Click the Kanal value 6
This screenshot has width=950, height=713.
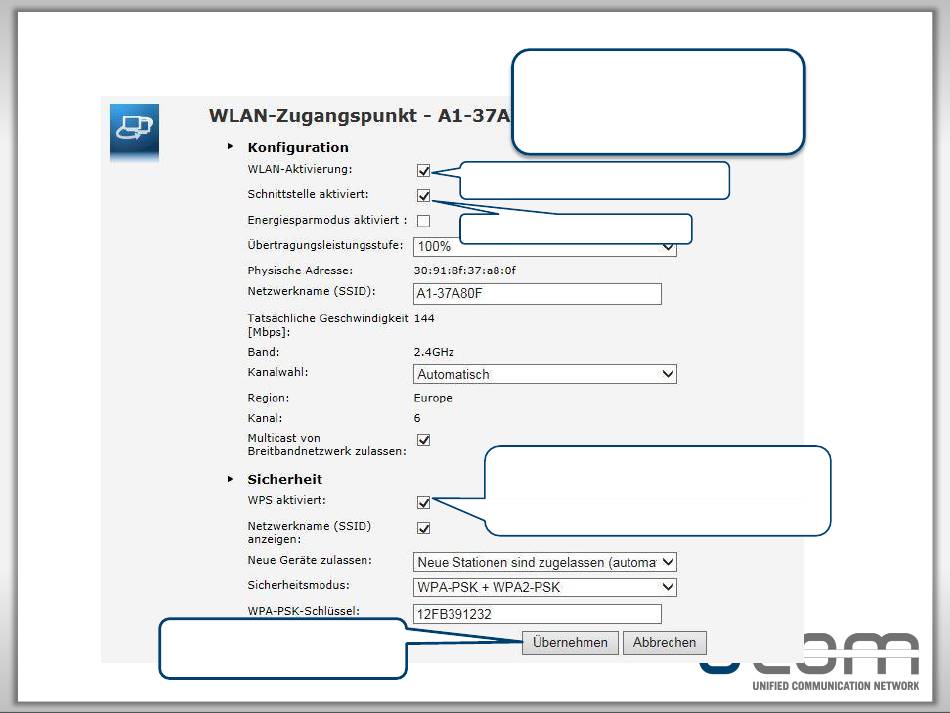[x=417, y=418]
